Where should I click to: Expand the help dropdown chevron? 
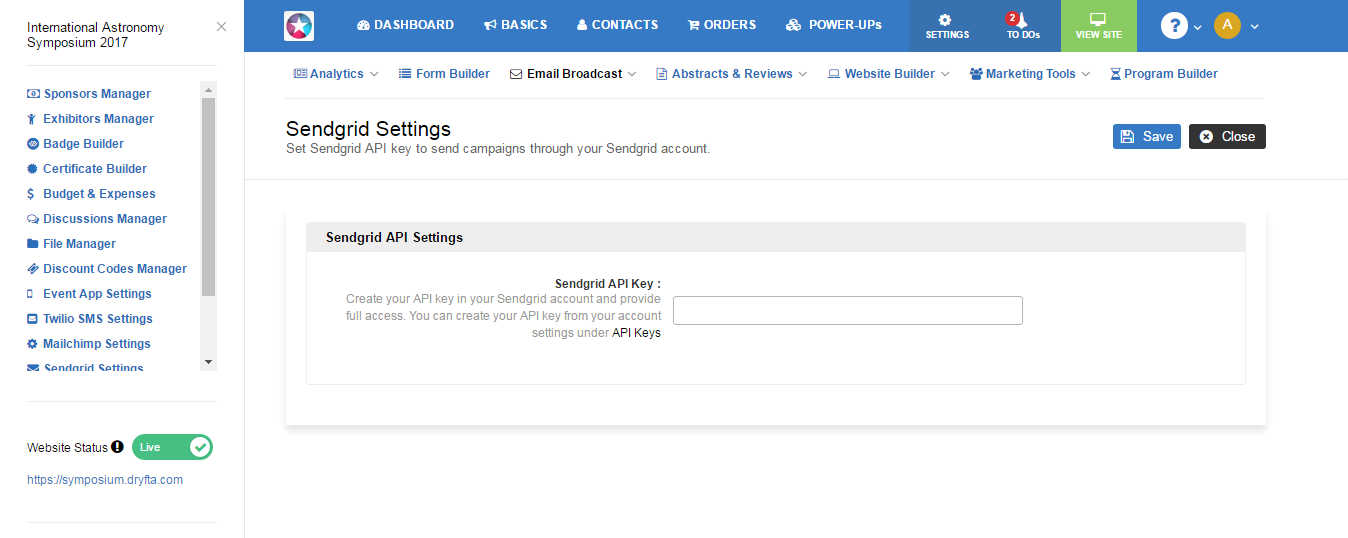(1198, 27)
